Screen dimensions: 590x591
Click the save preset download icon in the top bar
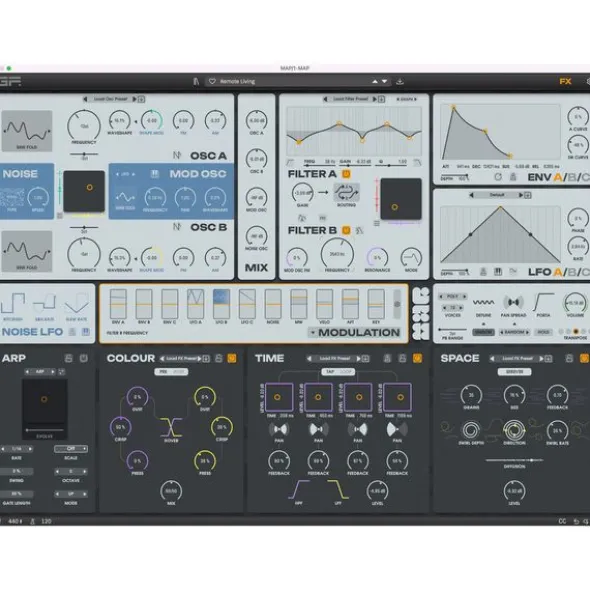pyautogui.click(x=400, y=81)
